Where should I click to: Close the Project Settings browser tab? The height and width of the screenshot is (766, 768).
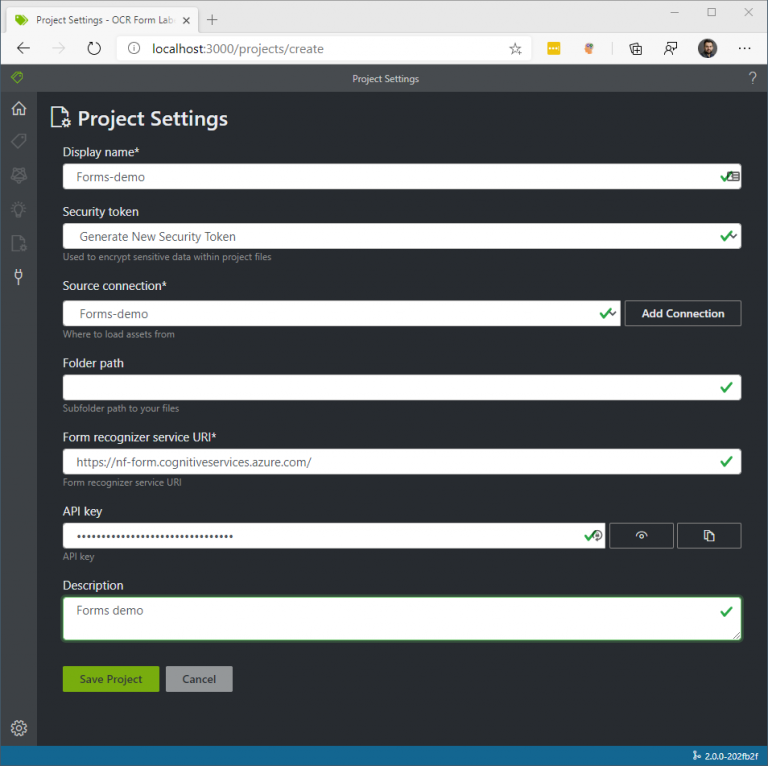[x=186, y=20]
